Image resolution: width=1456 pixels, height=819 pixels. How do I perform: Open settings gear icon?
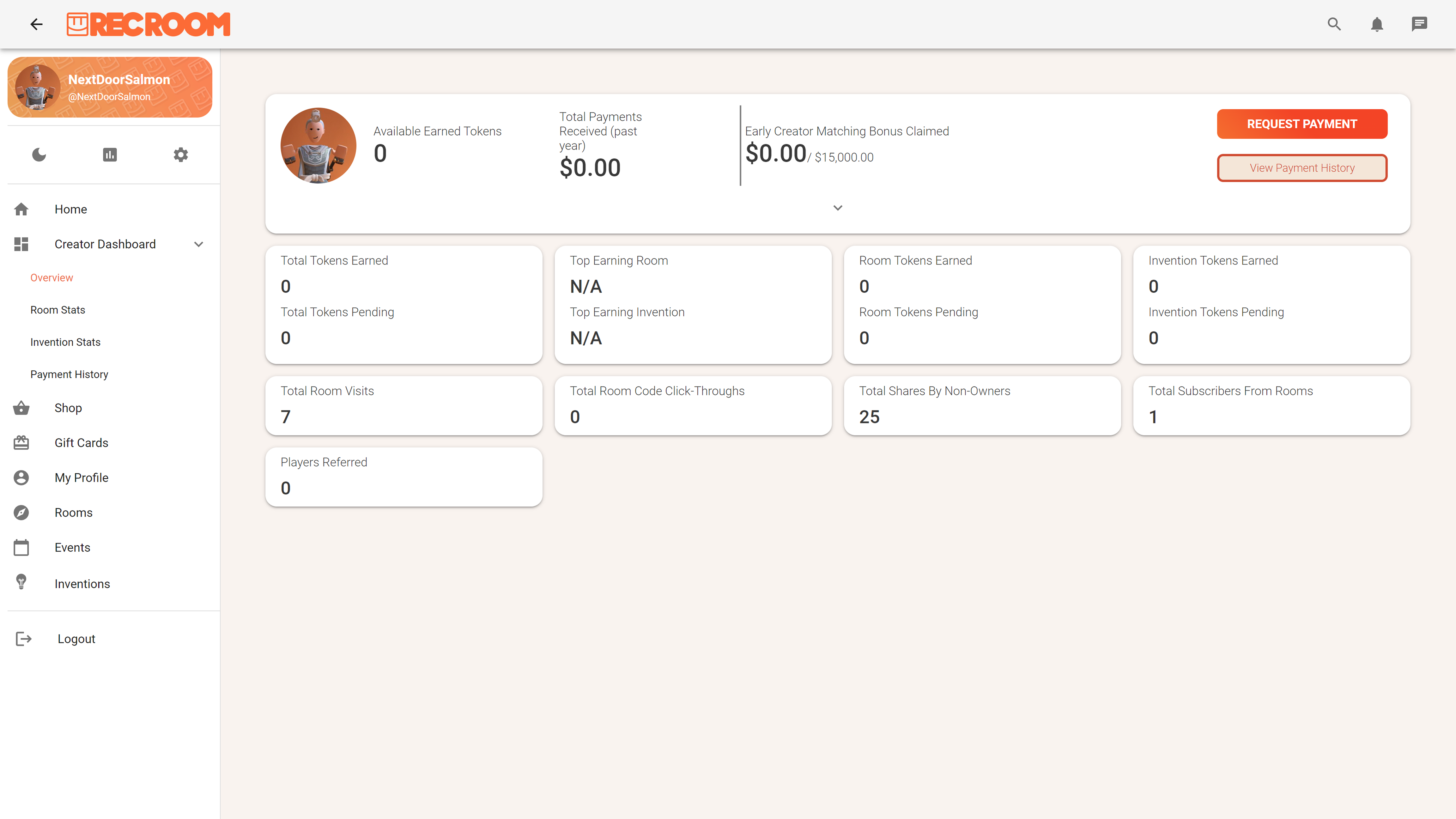pyautogui.click(x=181, y=154)
